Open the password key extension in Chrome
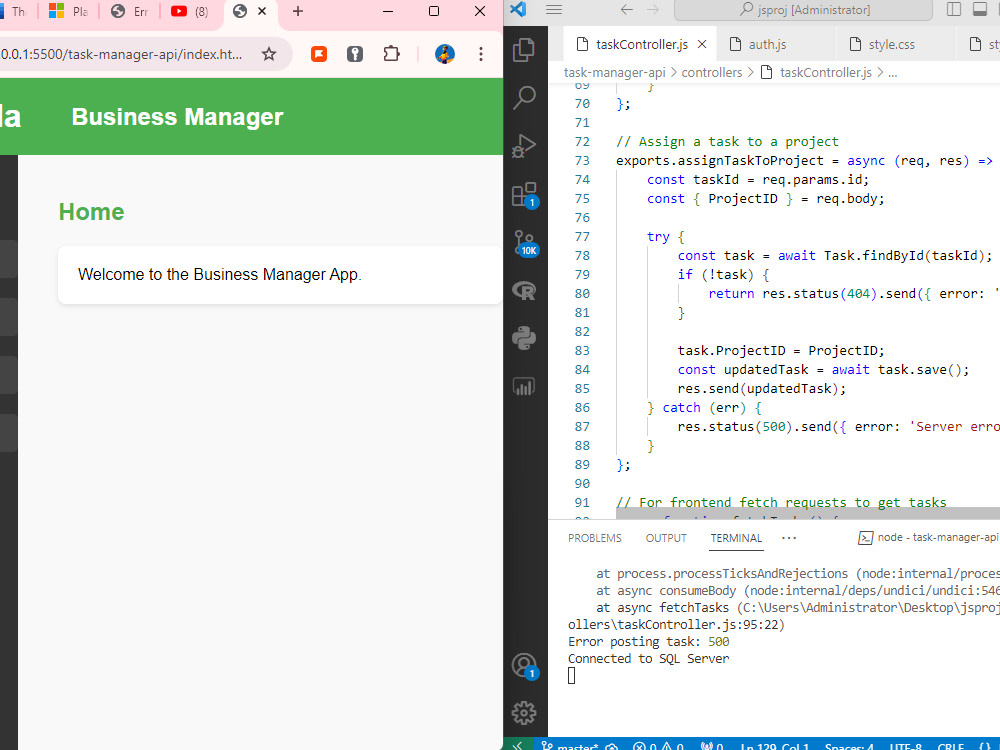The width and height of the screenshot is (1000, 750). pyautogui.click(x=355, y=54)
